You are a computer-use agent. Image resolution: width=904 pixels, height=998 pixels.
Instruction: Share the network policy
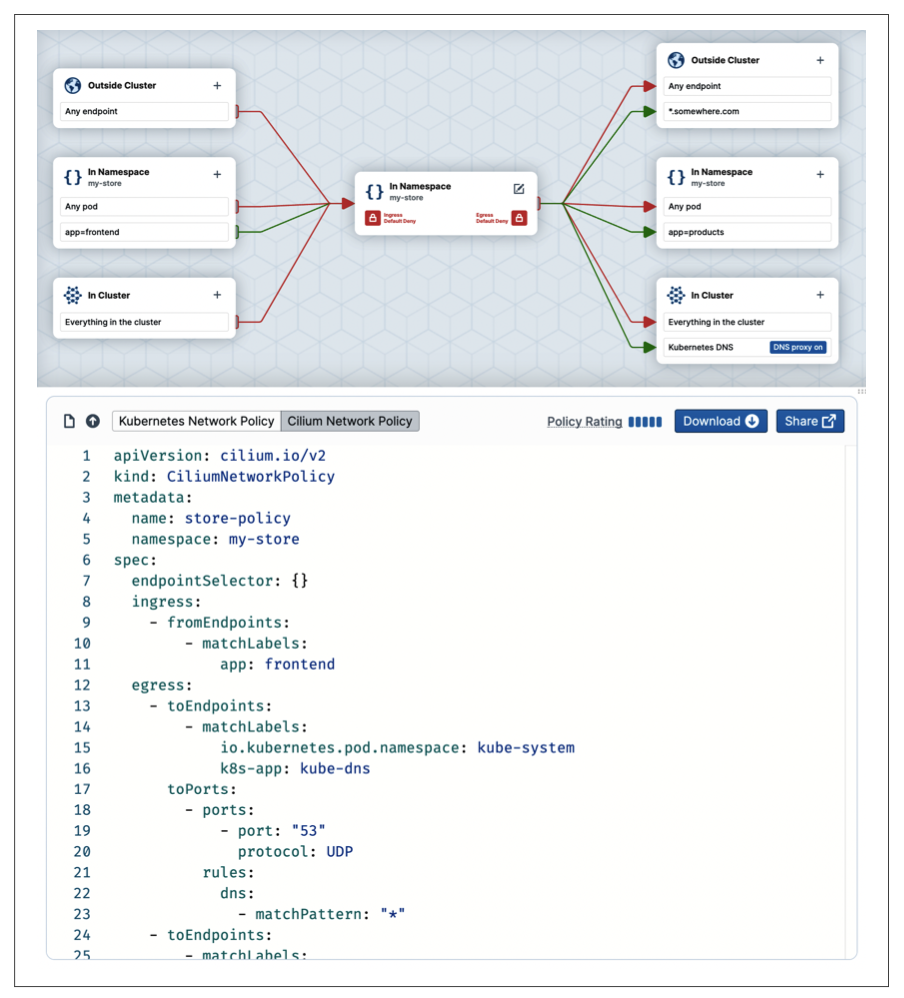point(810,421)
